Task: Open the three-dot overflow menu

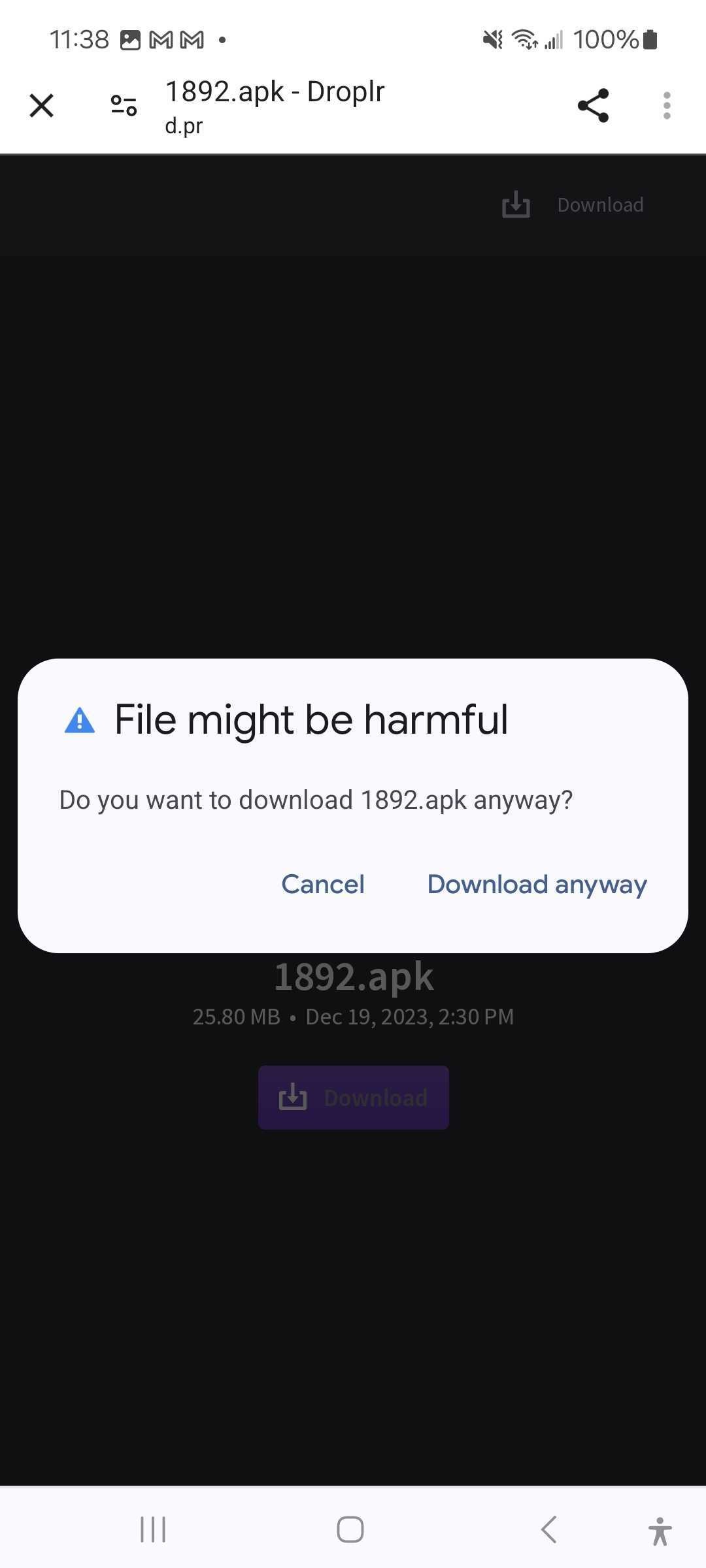Action: point(667,105)
